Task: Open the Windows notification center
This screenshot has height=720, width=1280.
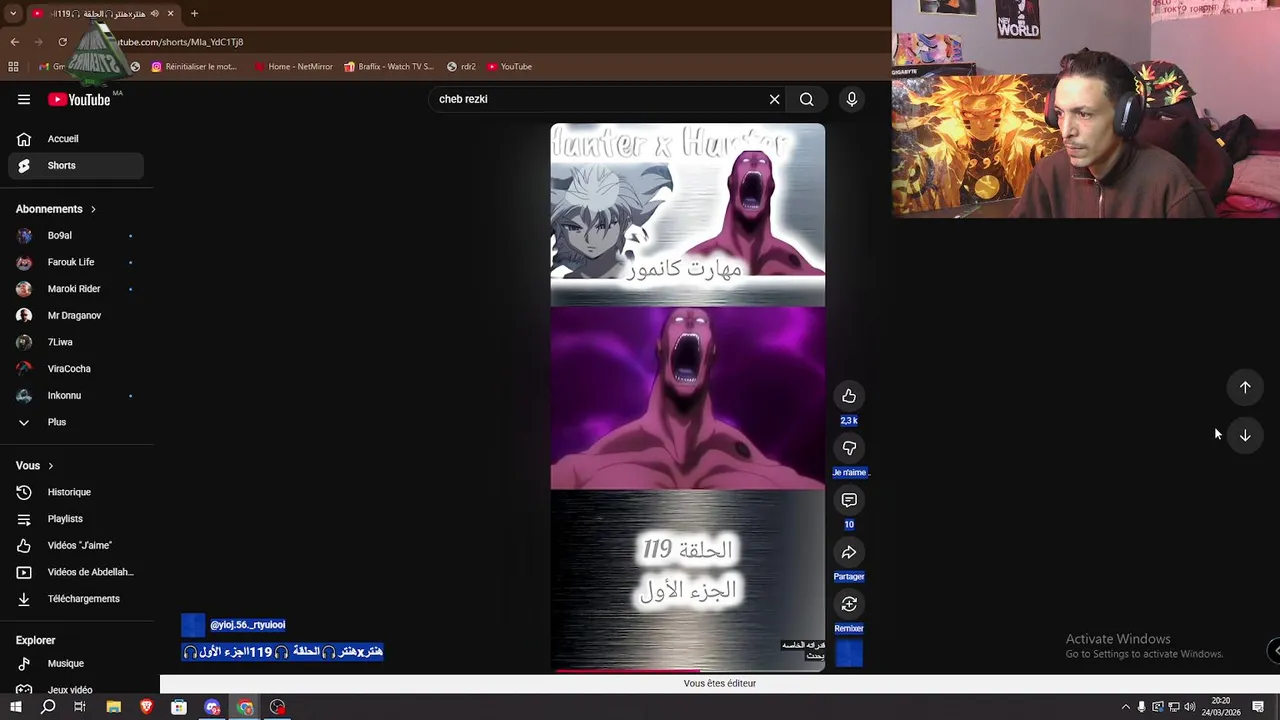Action: pos(1258,707)
